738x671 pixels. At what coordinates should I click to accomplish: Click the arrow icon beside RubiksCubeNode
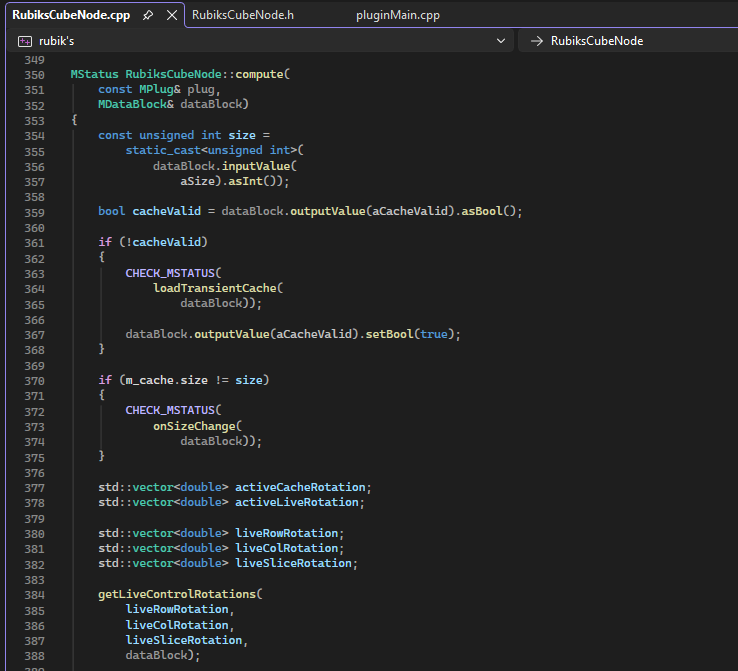(x=537, y=41)
